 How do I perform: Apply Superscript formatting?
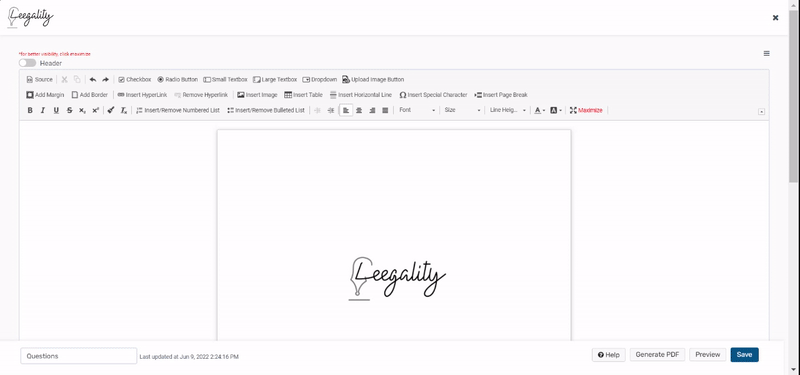point(95,110)
